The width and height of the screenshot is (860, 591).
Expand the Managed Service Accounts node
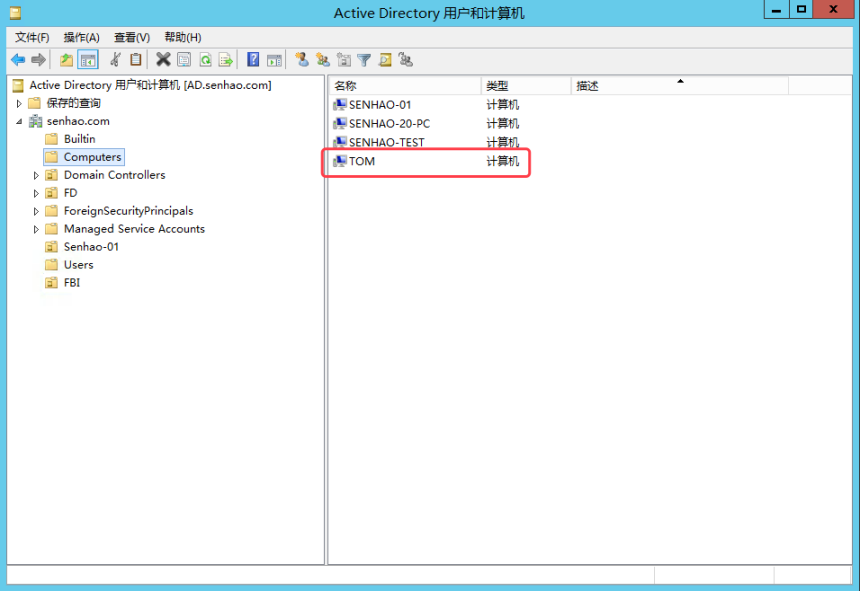(x=36, y=230)
